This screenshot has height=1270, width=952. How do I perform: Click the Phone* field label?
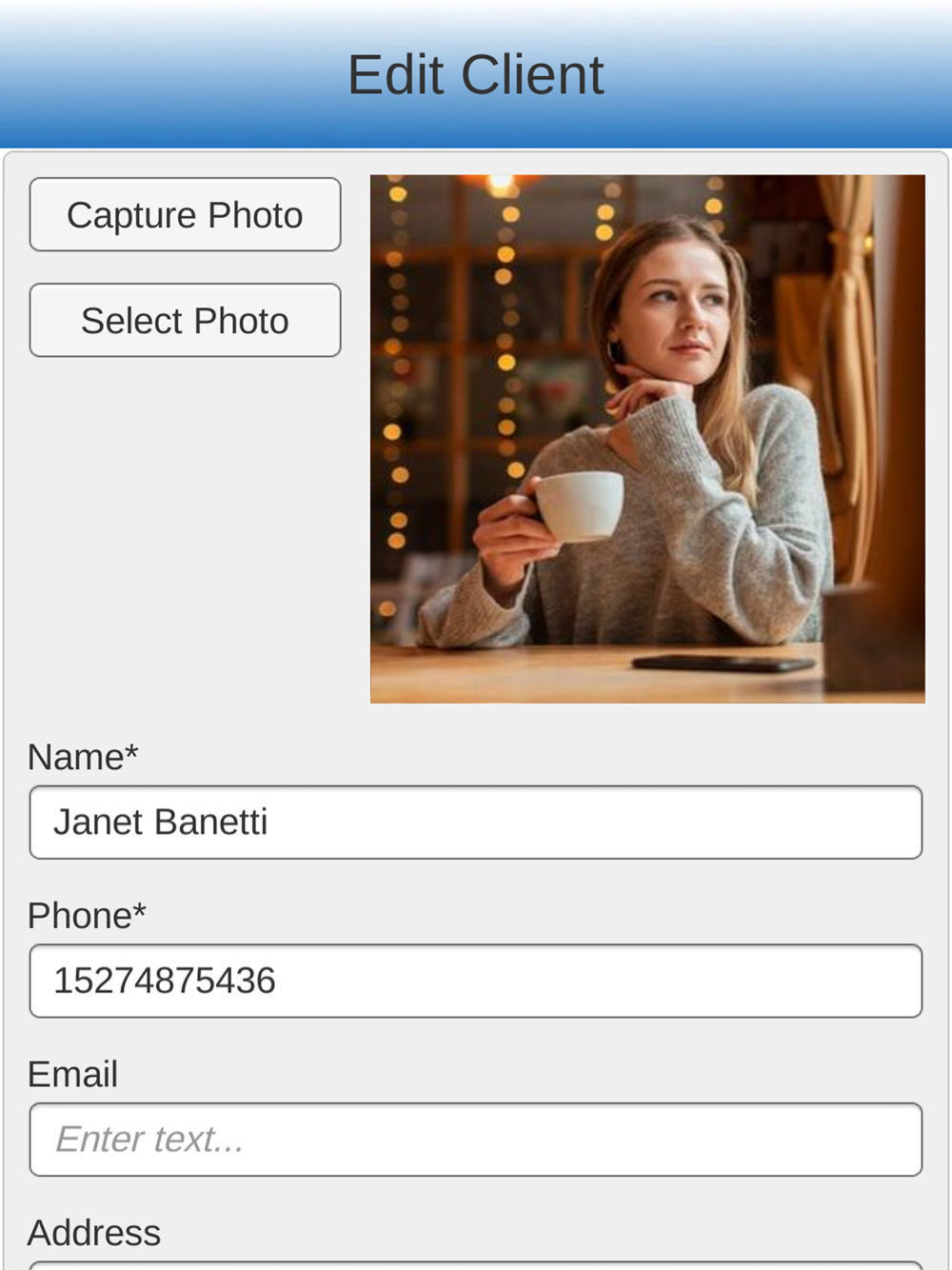point(87,916)
